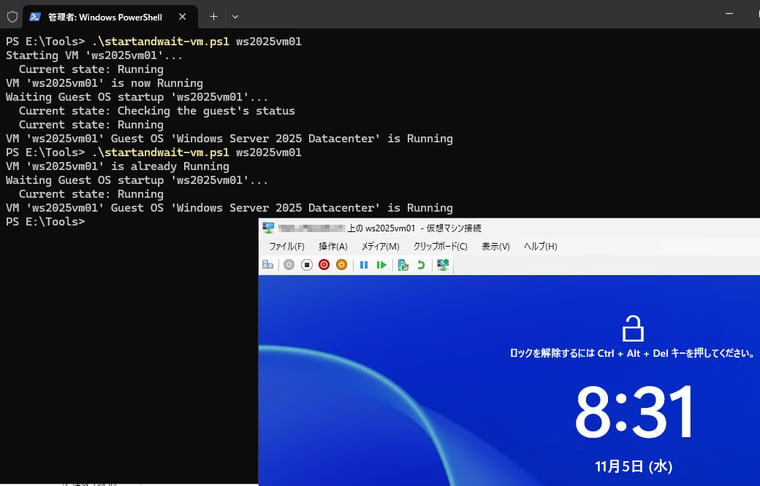
Task: Minimize the Windows Terminal window
Action: pos(729,14)
